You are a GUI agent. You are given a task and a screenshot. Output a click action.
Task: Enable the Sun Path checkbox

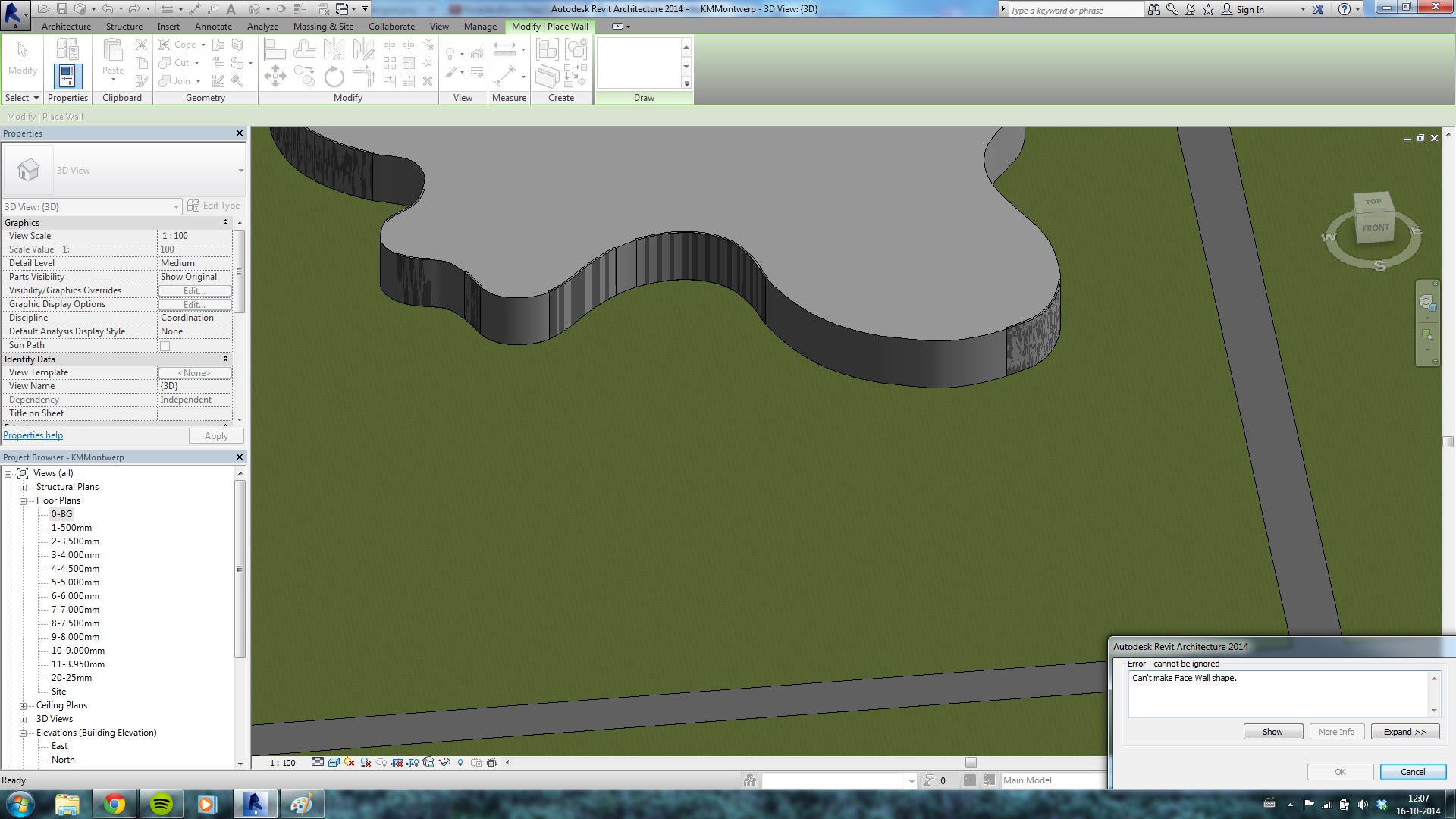[165, 346]
